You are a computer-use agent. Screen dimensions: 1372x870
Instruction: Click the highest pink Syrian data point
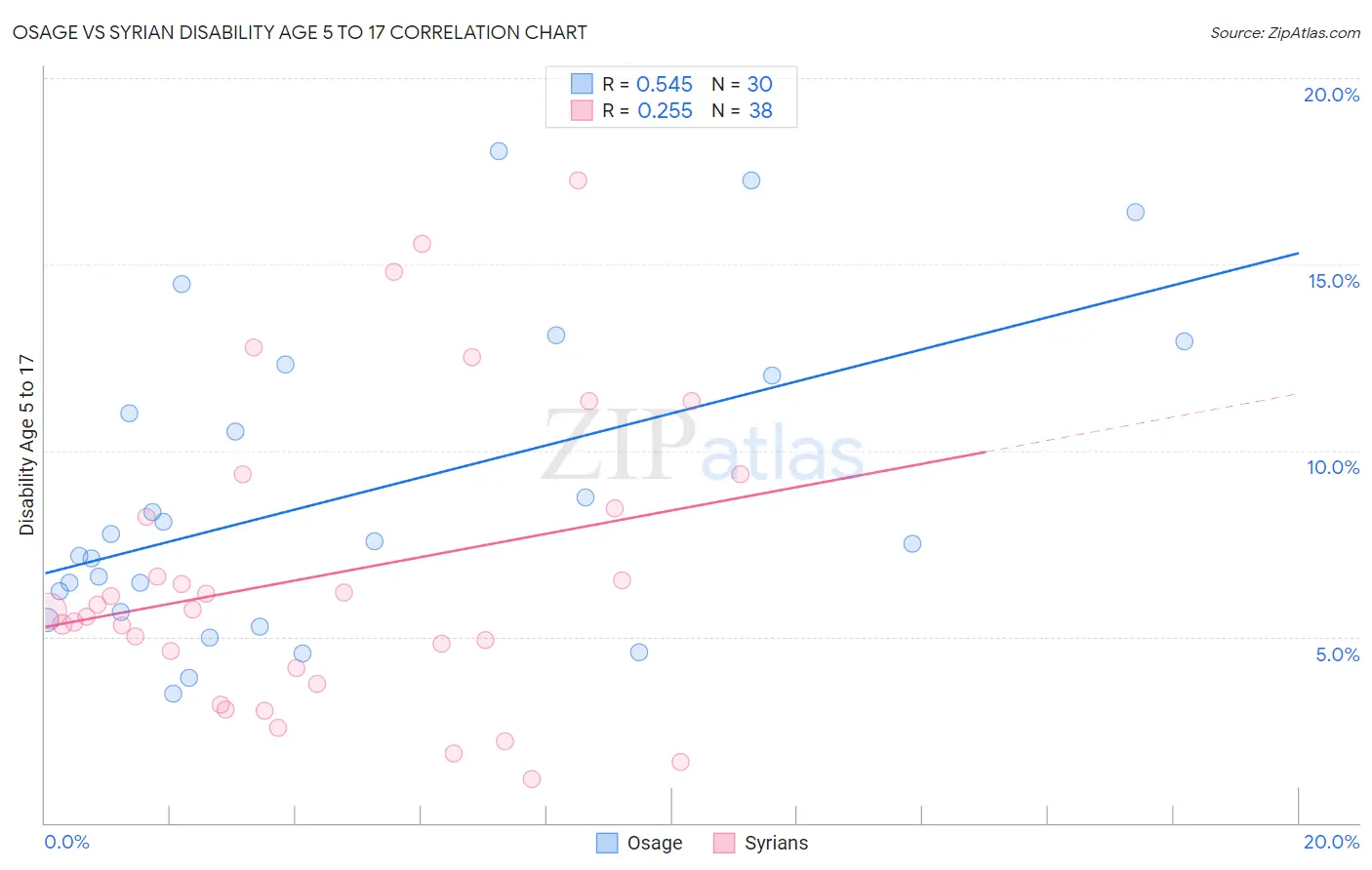(578, 180)
